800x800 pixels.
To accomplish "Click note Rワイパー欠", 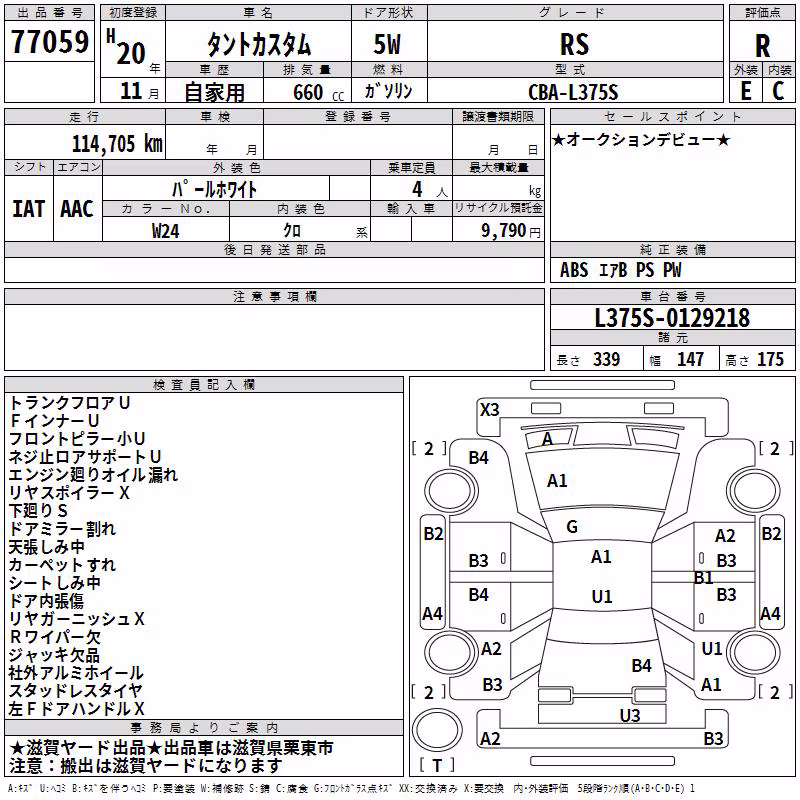I will point(55,637).
